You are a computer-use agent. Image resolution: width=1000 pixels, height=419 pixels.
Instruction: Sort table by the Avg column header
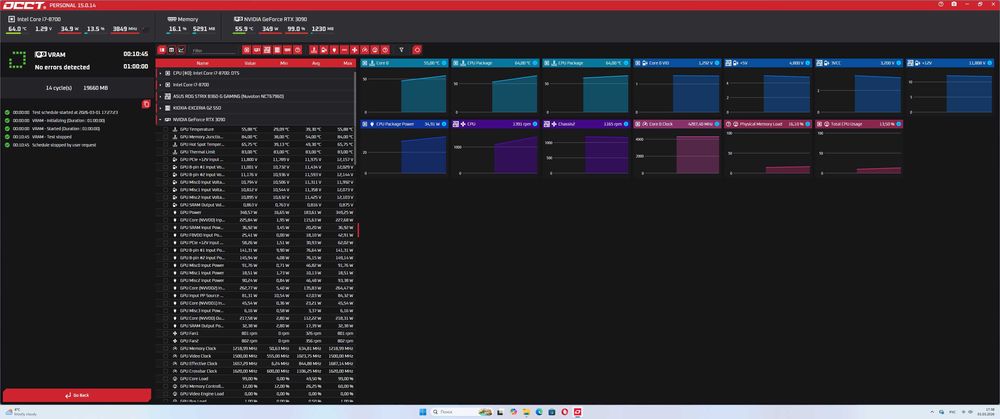tap(316, 63)
